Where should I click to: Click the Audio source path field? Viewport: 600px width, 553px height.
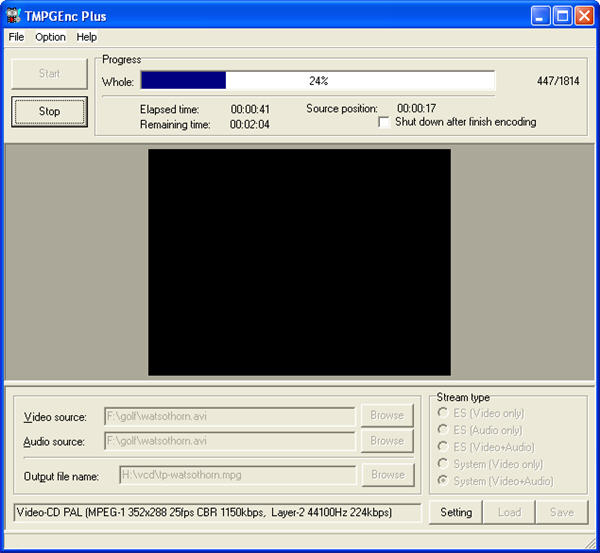click(230, 441)
